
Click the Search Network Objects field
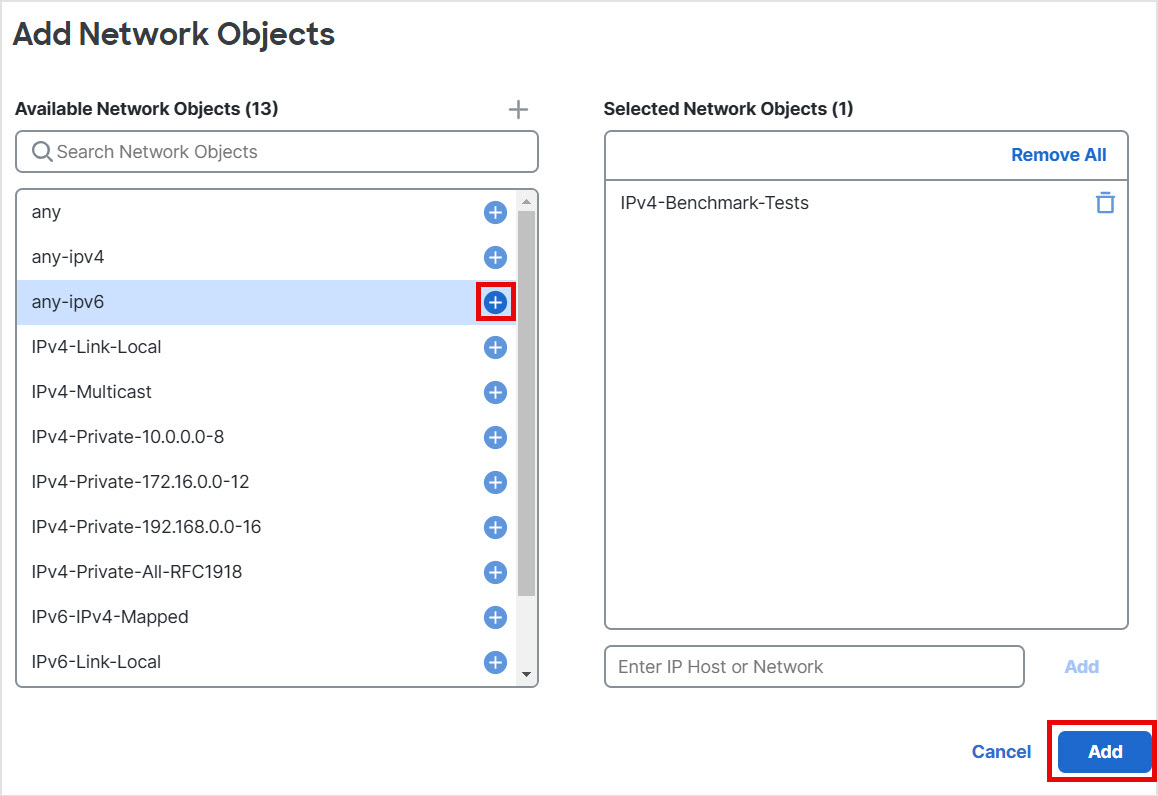276,151
